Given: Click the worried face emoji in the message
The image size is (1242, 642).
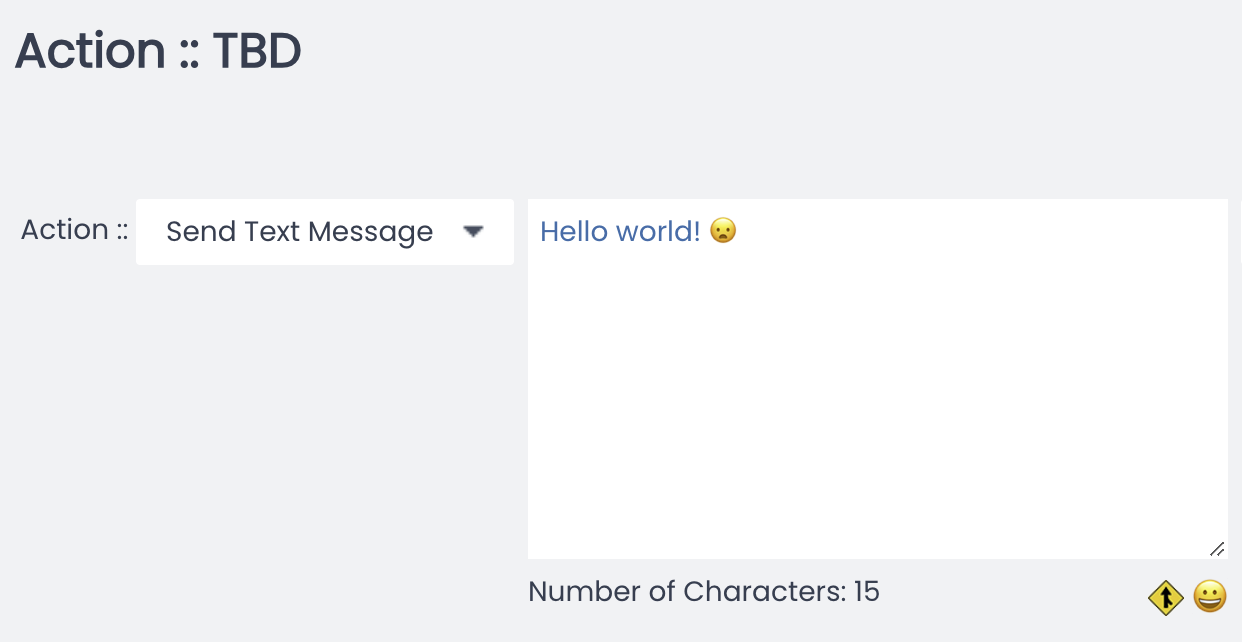Looking at the screenshot, I should pyautogui.click(x=723, y=231).
